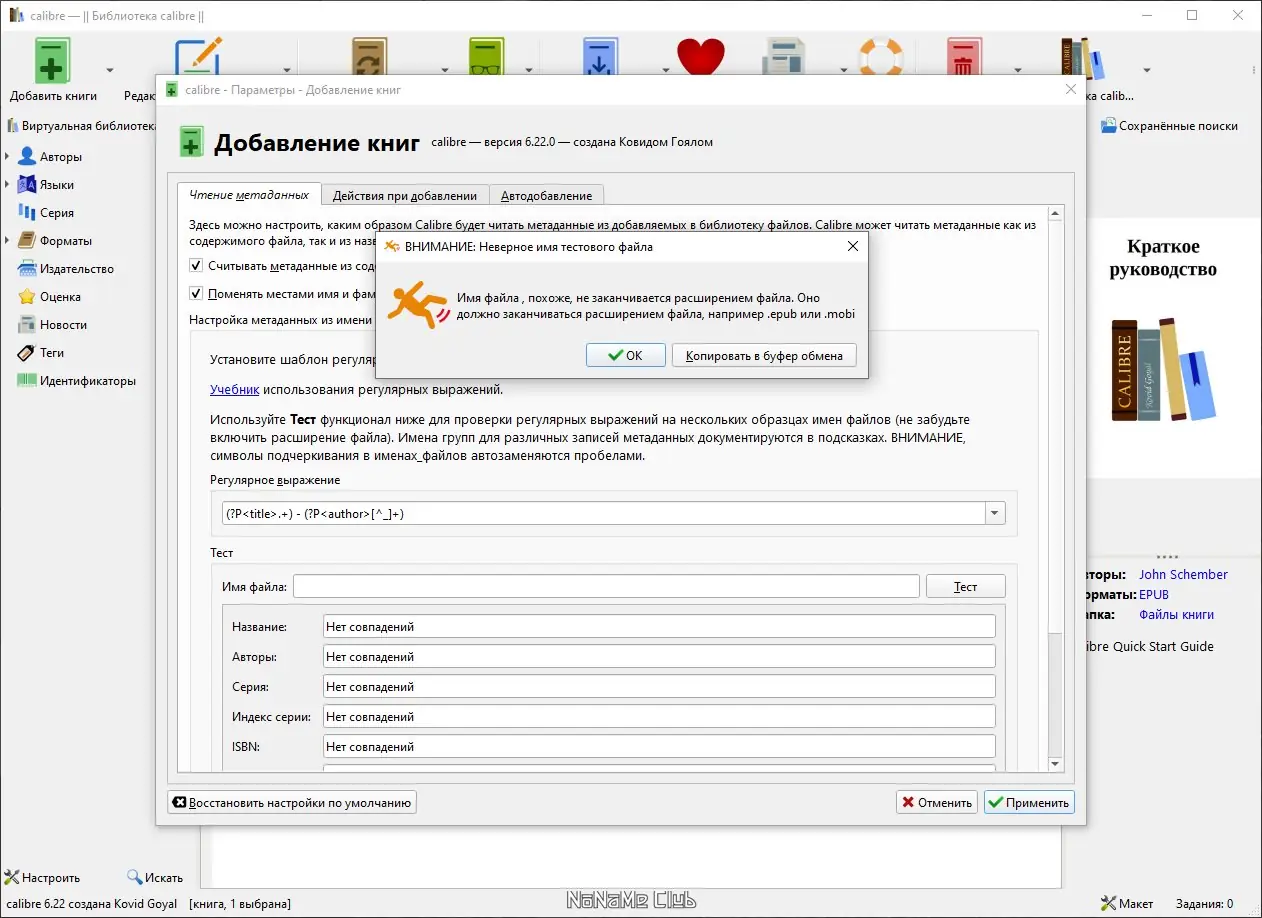Viewport: 1262px width, 918px height.
Task: Open the Учебник link
Action: [x=234, y=389]
